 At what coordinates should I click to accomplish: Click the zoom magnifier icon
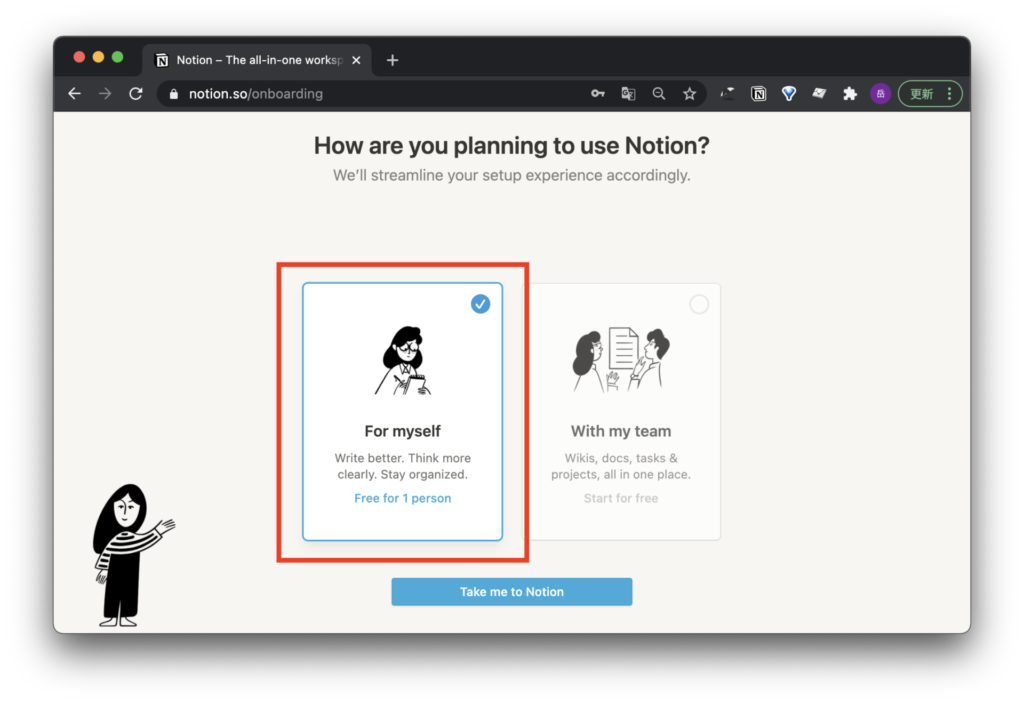[x=659, y=94]
